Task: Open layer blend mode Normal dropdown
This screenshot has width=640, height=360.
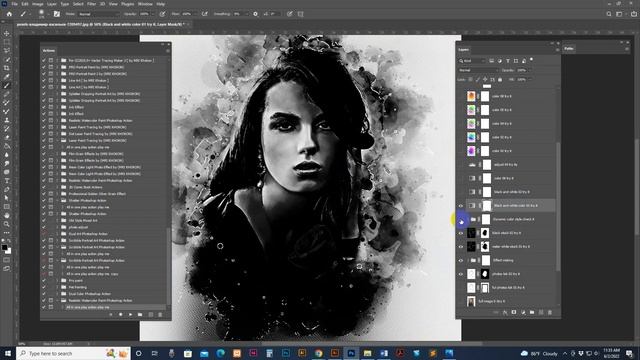Action: [478, 70]
